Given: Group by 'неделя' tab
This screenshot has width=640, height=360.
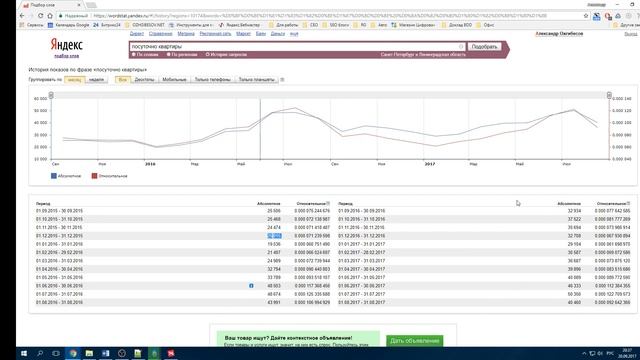Looking at the screenshot, I should pos(96,80).
